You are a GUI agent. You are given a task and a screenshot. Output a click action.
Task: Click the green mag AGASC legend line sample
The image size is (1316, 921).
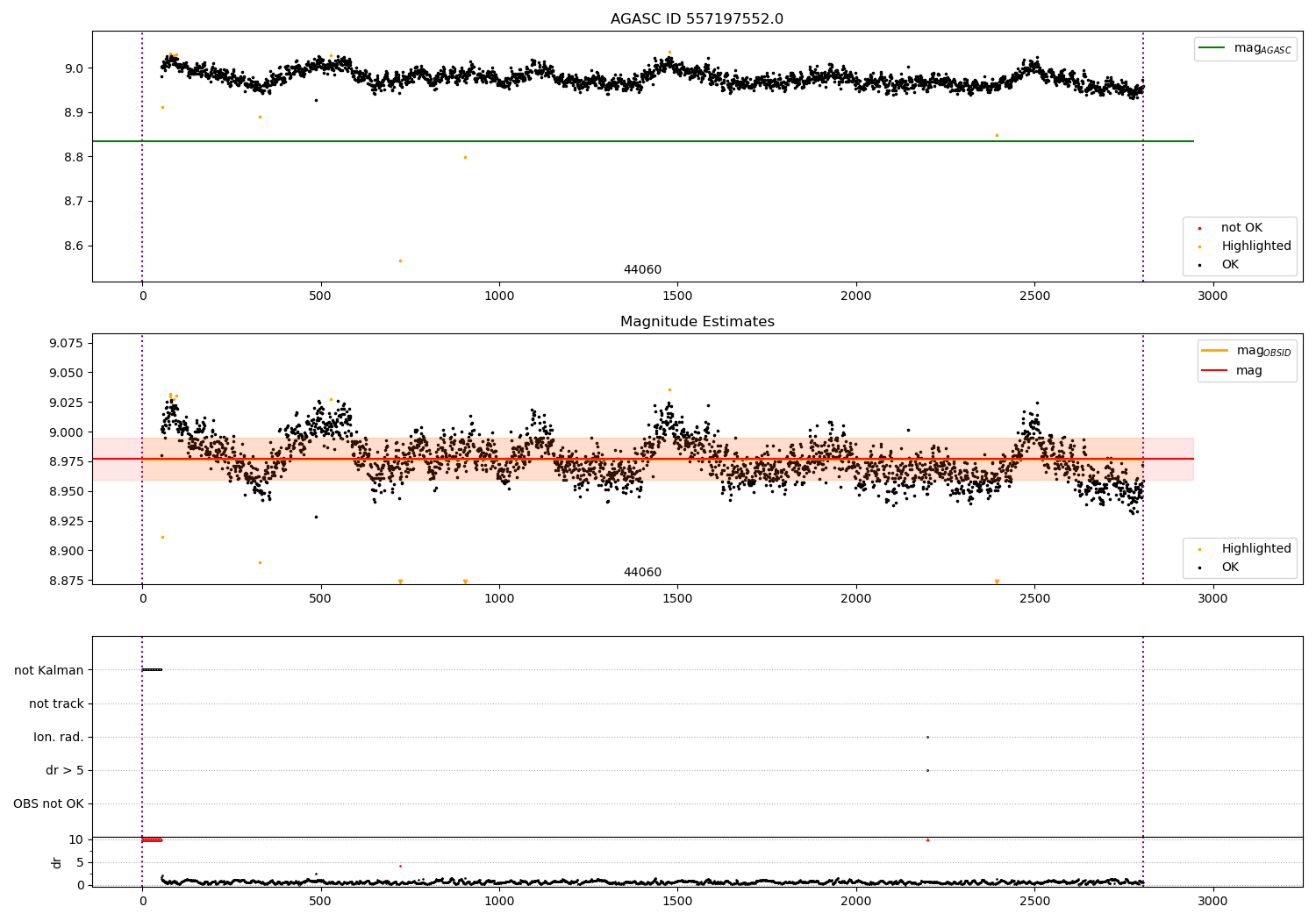coord(1212,48)
